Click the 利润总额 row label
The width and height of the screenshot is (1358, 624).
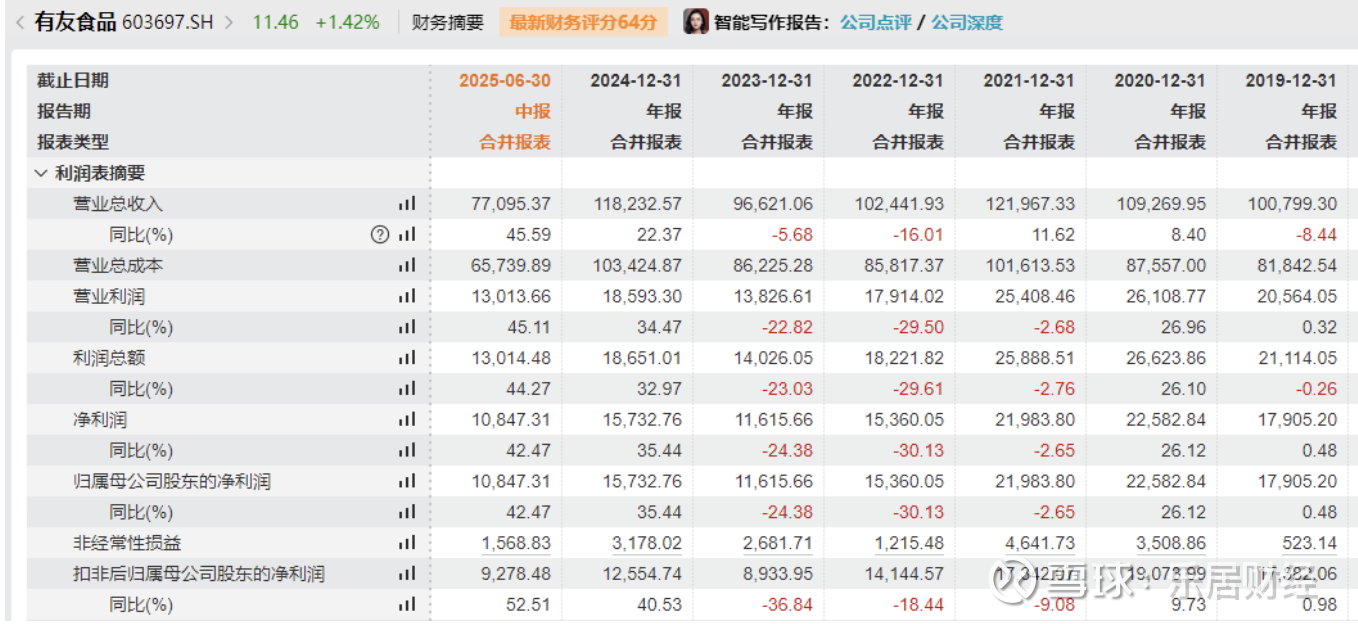click(x=109, y=358)
